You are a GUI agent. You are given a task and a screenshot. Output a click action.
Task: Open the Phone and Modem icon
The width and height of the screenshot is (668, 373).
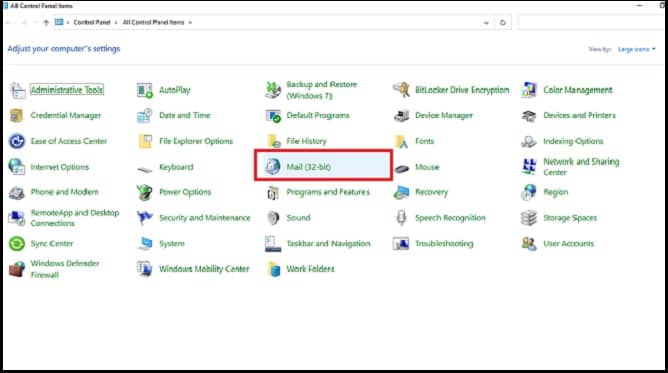click(17, 192)
